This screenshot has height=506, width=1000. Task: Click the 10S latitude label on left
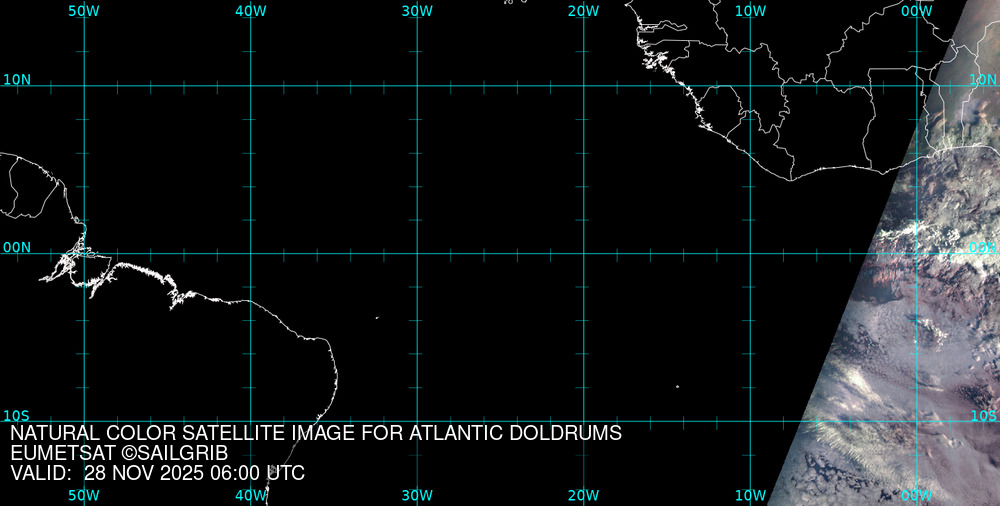pos(17,415)
